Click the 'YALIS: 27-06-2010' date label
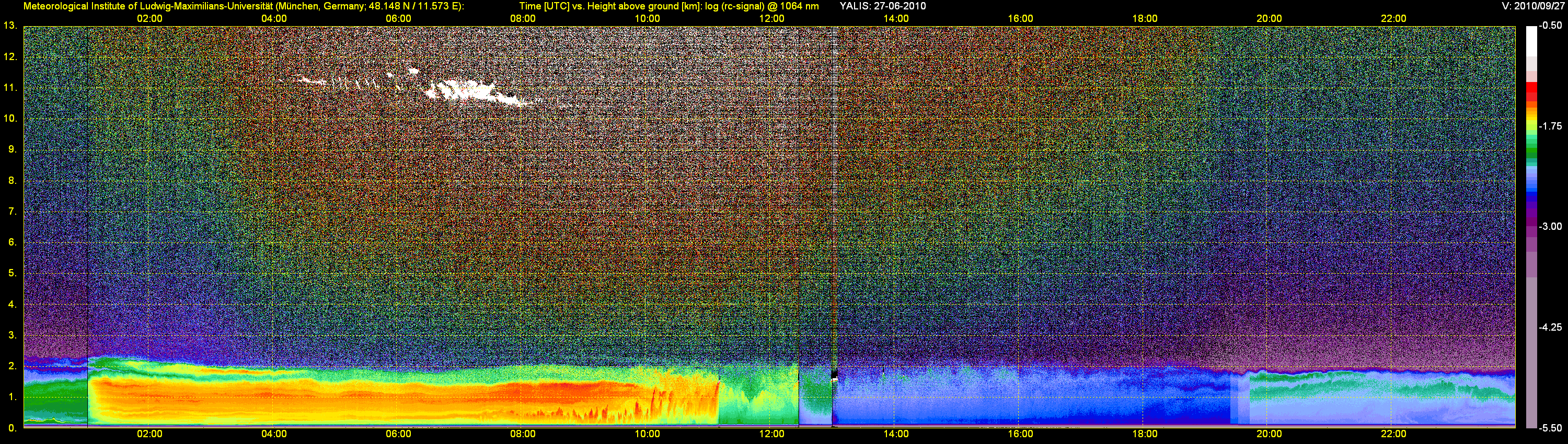Screen dimensions: 1568x444 (883, 6)
